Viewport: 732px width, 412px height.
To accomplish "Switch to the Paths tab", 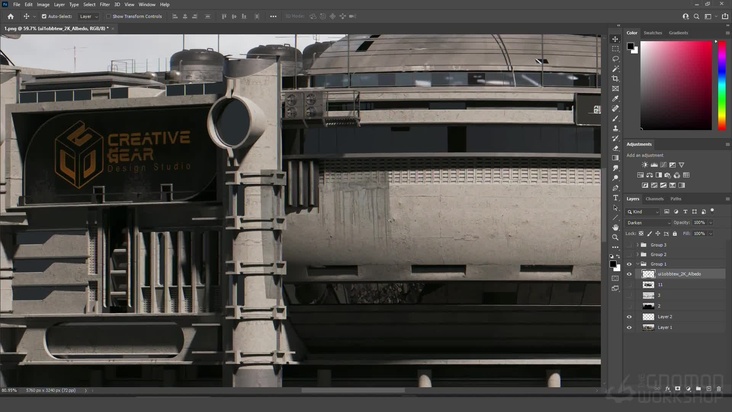I will pos(676,199).
